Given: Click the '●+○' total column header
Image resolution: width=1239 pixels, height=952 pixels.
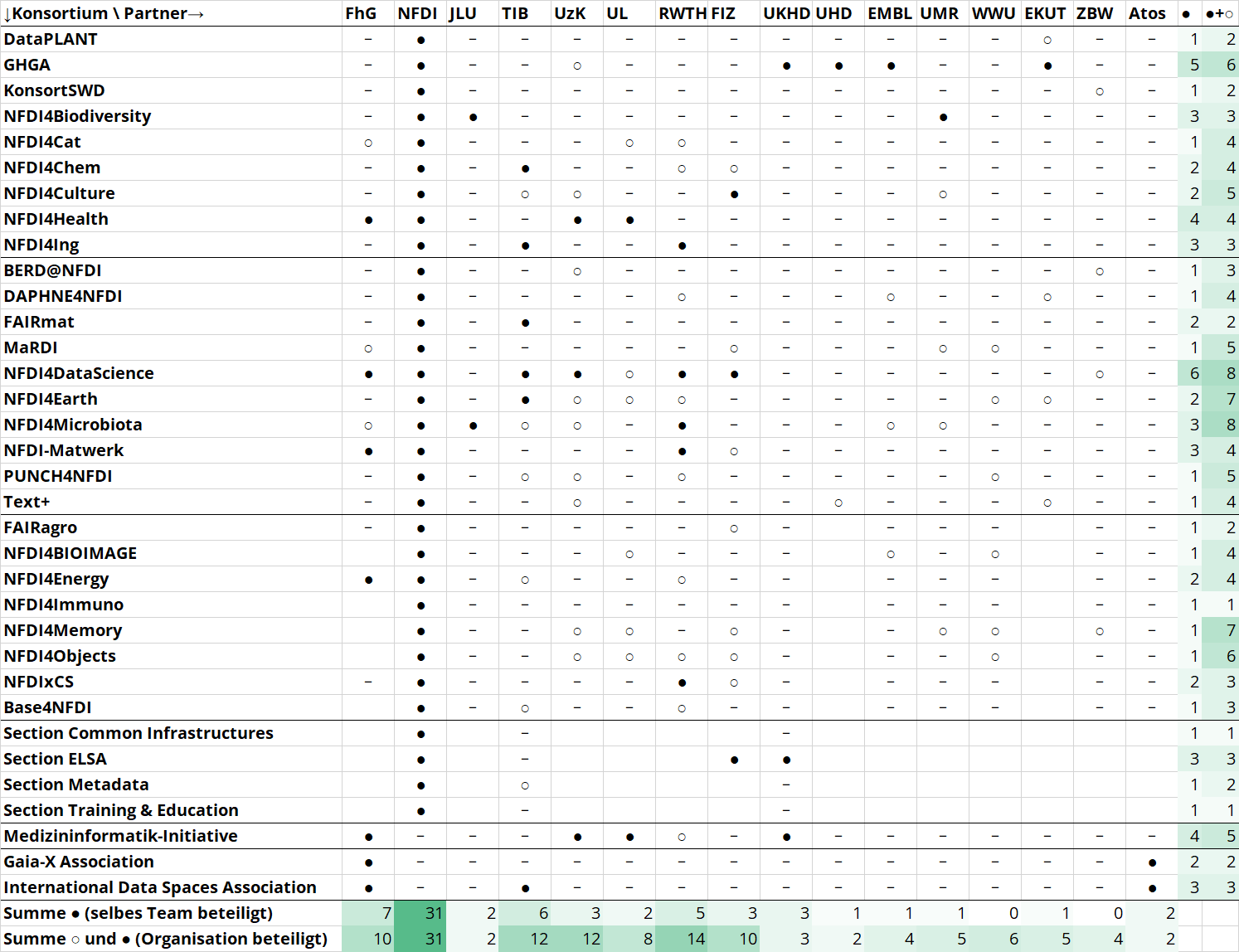Looking at the screenshot, I should pos(1220,13).
